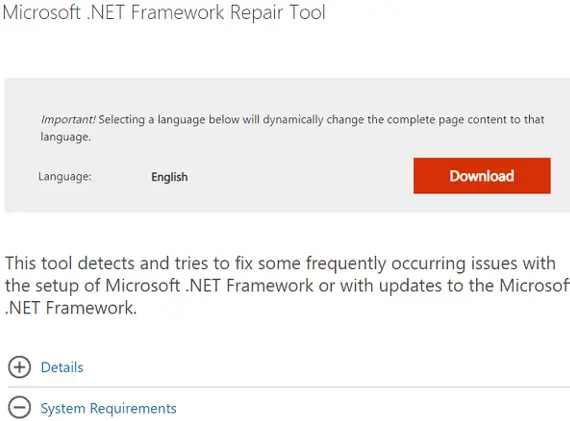Click the Microsoft .NET Framework Repair Tool heading
Viewport: 570px width, 421px height.
point(164,12)
